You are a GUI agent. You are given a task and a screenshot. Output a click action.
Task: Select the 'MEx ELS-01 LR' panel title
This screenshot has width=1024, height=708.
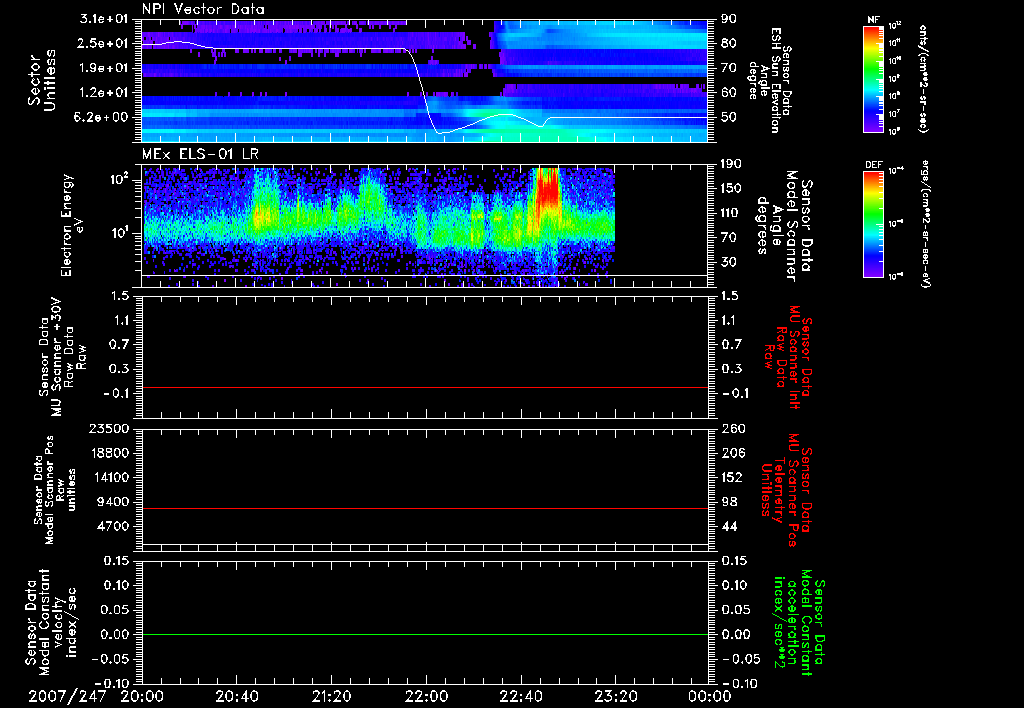199,154
